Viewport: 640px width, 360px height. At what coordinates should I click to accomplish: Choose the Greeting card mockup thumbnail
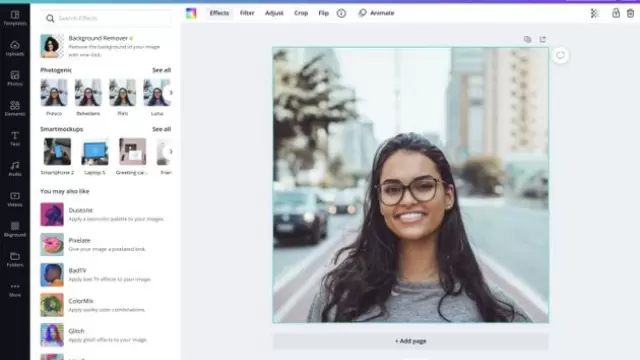pos(132,151)
